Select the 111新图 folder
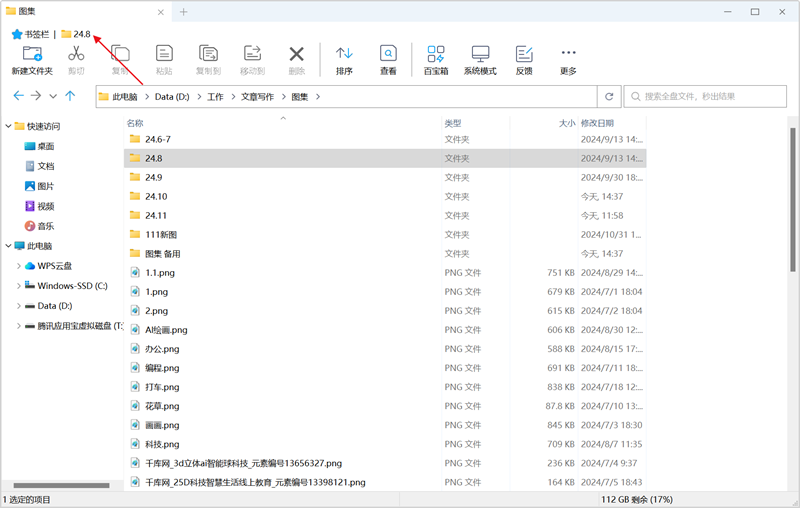Image resolution: width=800 pixels, height=508 pixels. 385,235
